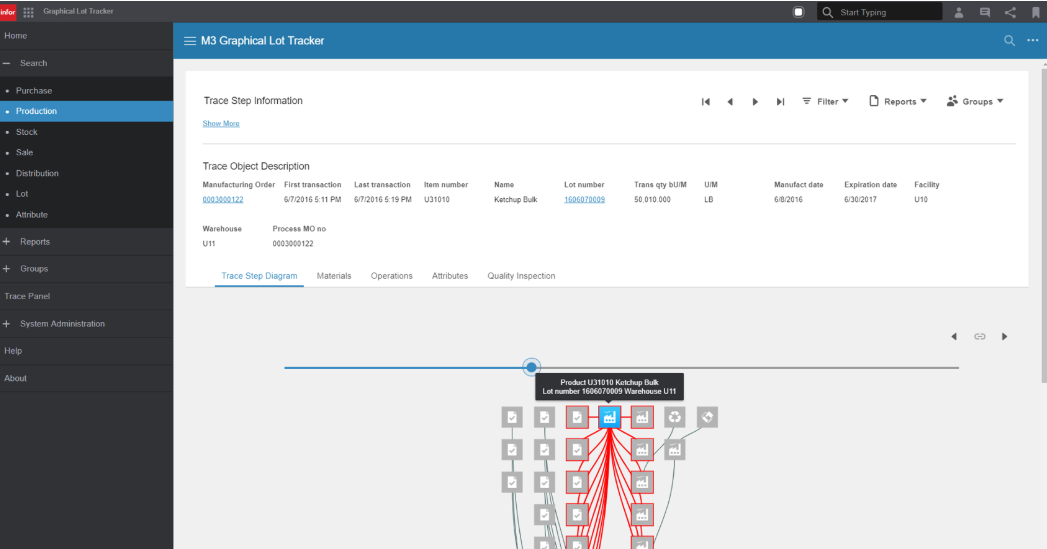This screenshot has height=549, width=1047.
Task: Click the square stop icon beside search
Action: coord(798,12)
